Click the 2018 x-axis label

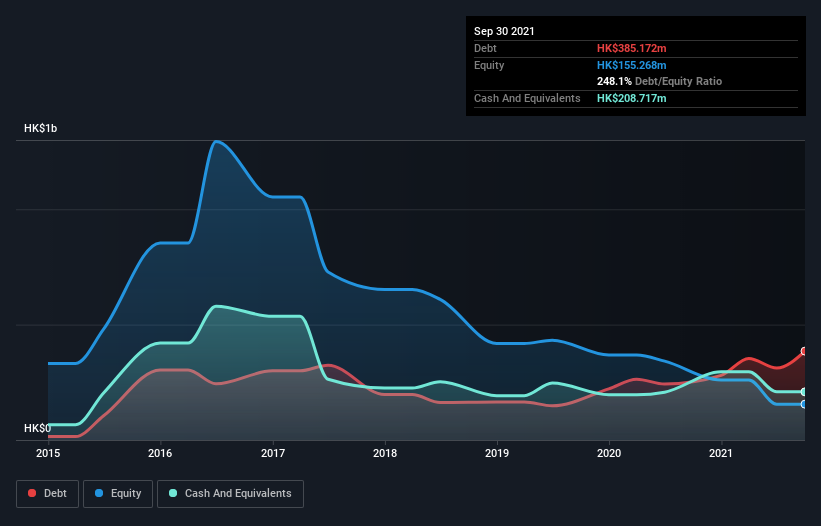[385, 453]
